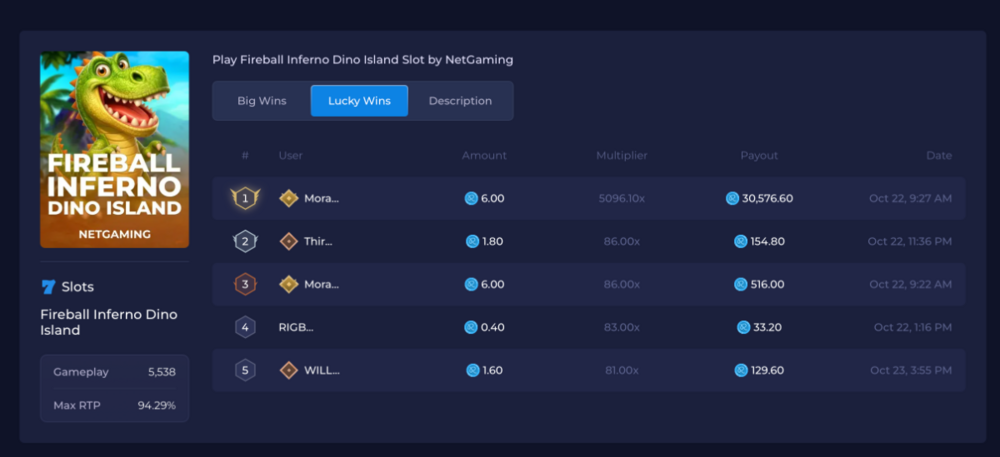Open the Description tab
The width and height of the screenshot is (1000, 457).
tap(460, 101)
